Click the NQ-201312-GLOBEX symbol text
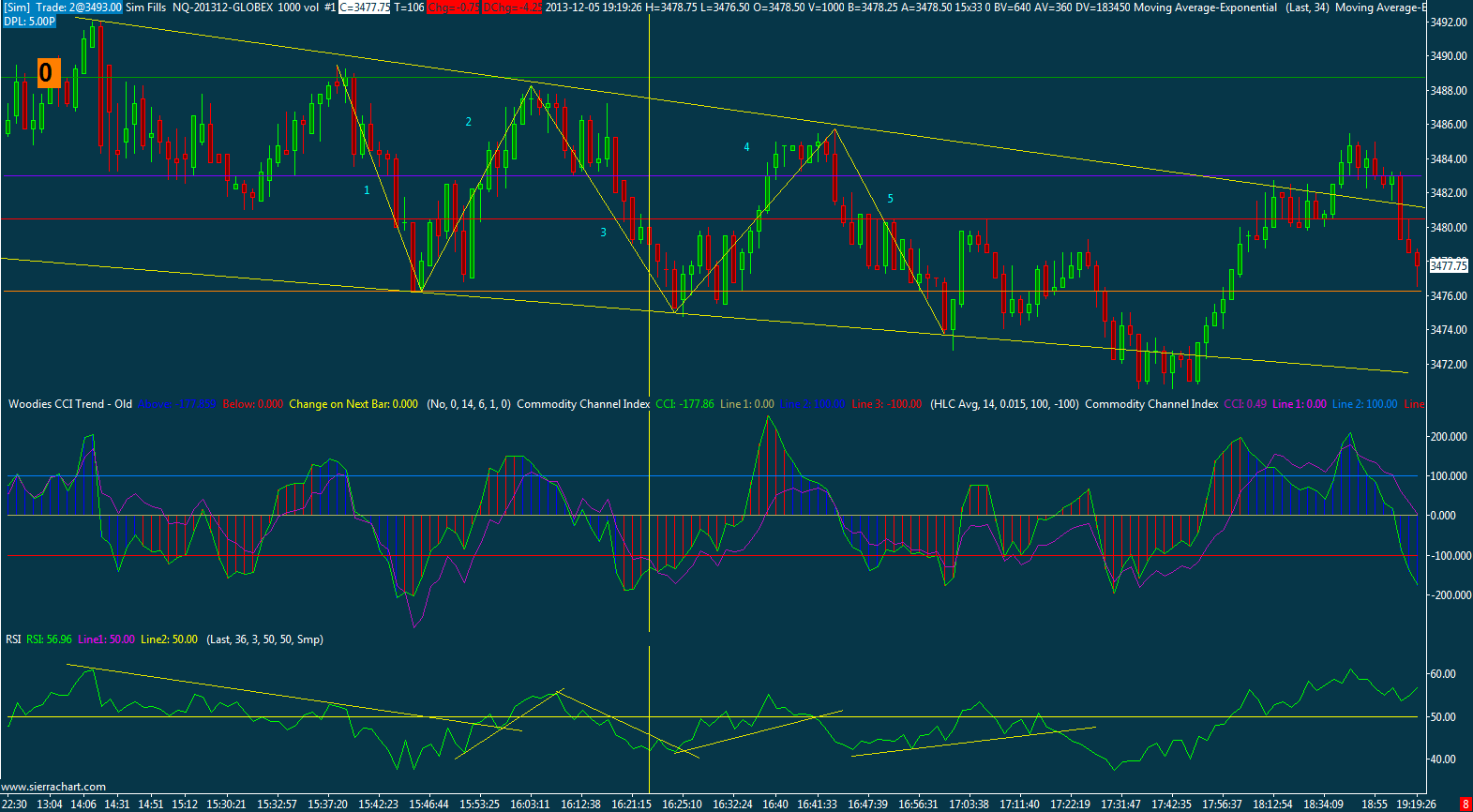 223,8
